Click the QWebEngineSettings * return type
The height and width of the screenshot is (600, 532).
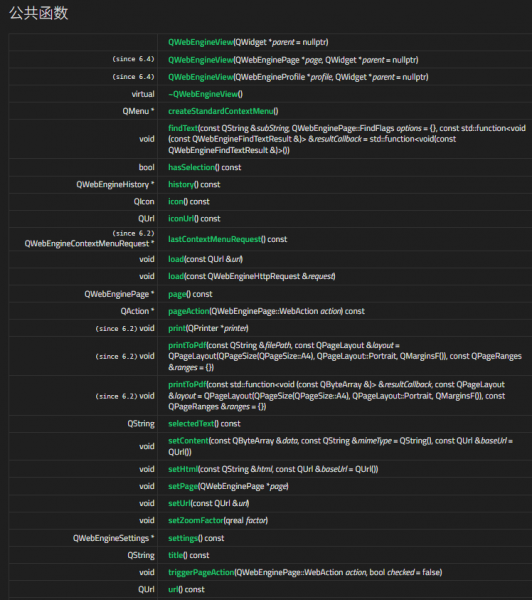pos(114,538)
